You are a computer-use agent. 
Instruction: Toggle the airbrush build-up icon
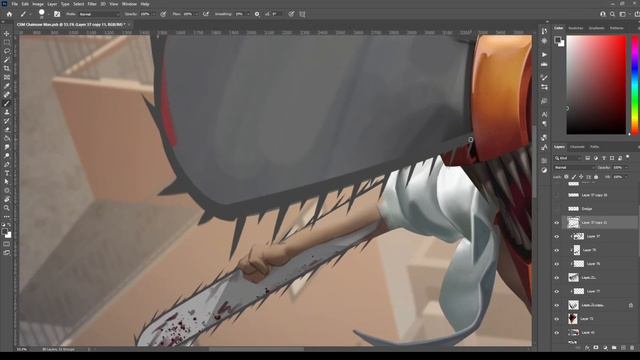pos(206,14)
